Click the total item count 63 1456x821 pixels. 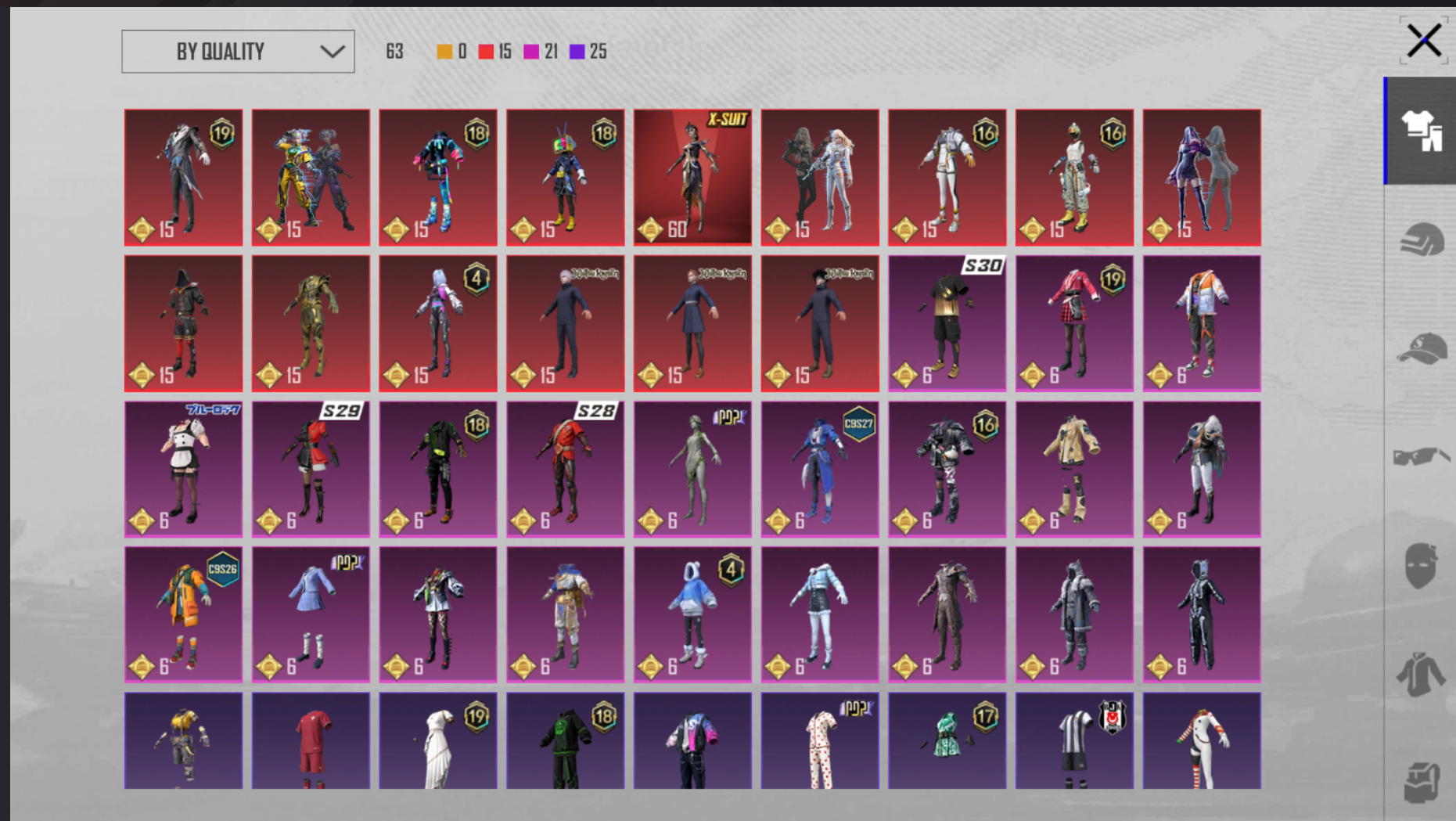click(x=394, y=52)
